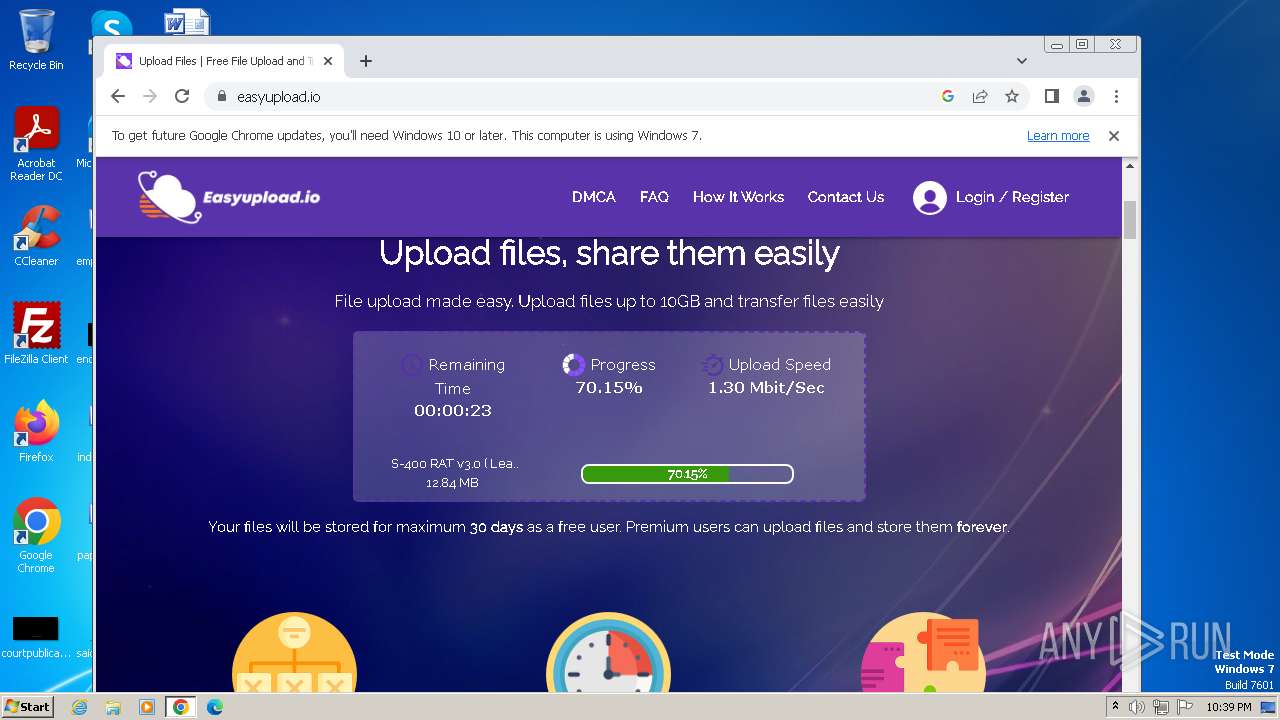This screenshot has width=1280, height=720.
Task: Click the page's vertical scrollbar thumb
Action: tap(1130, 221)
